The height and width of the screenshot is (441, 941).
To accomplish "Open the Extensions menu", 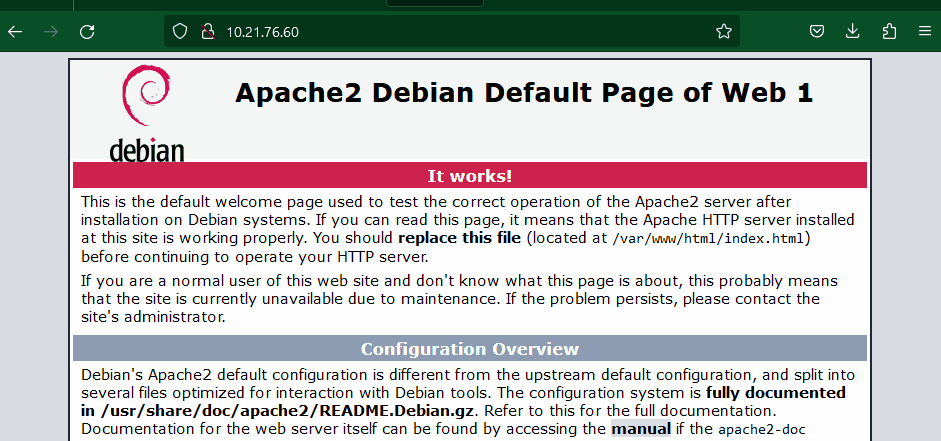I will point(889,31).
